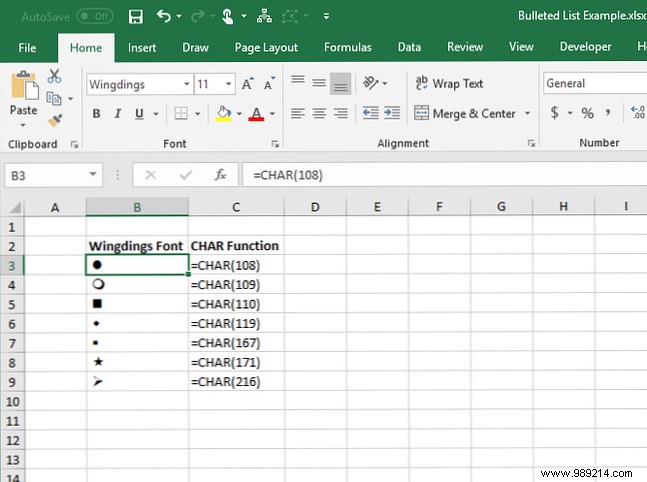Viewport: 647px width, 482px height.
Task: Select the 'CHAR Function' header cell
Action: pyautogui.click(x=236, y=246)
